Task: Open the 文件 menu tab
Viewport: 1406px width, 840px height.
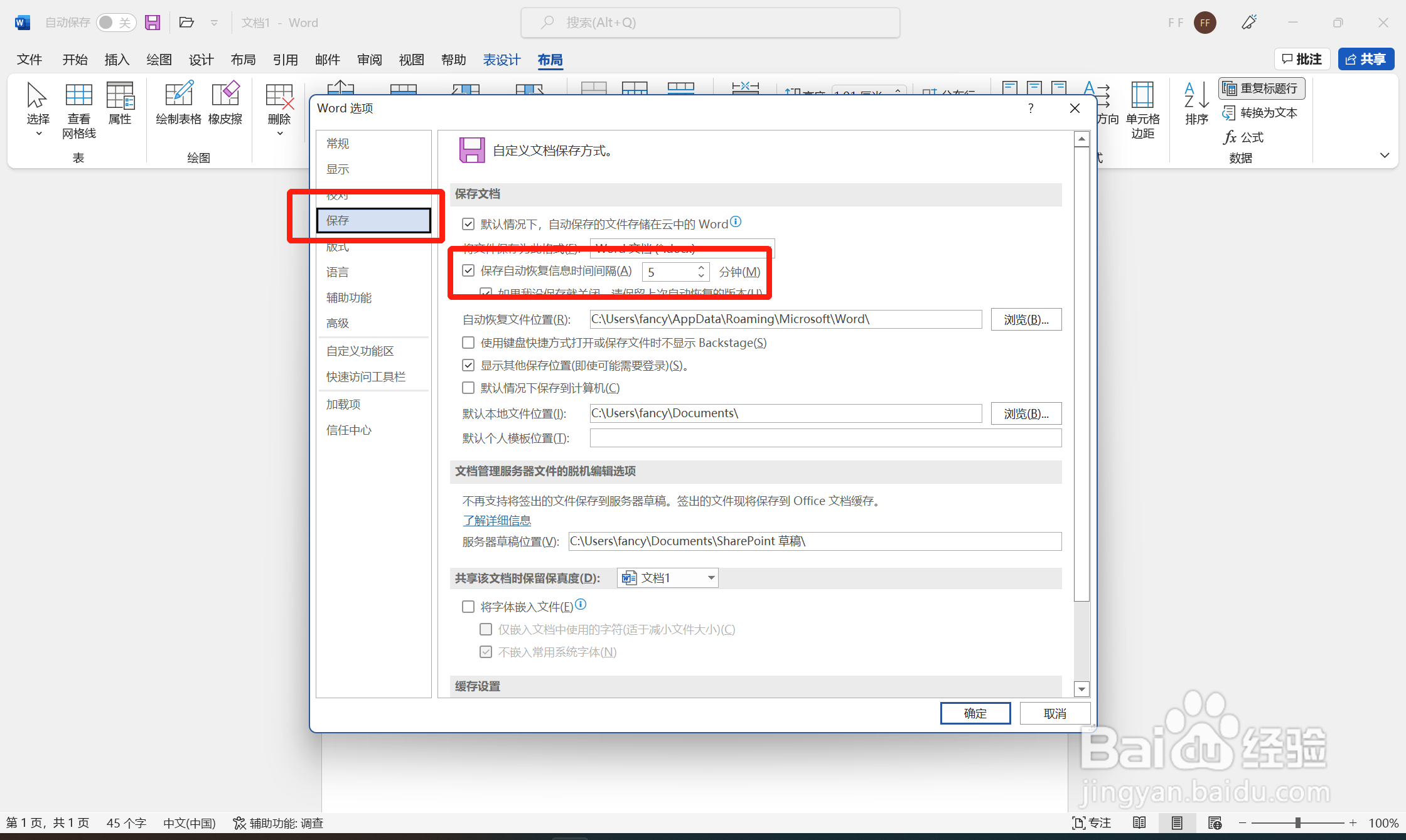Action: (30, 60)
